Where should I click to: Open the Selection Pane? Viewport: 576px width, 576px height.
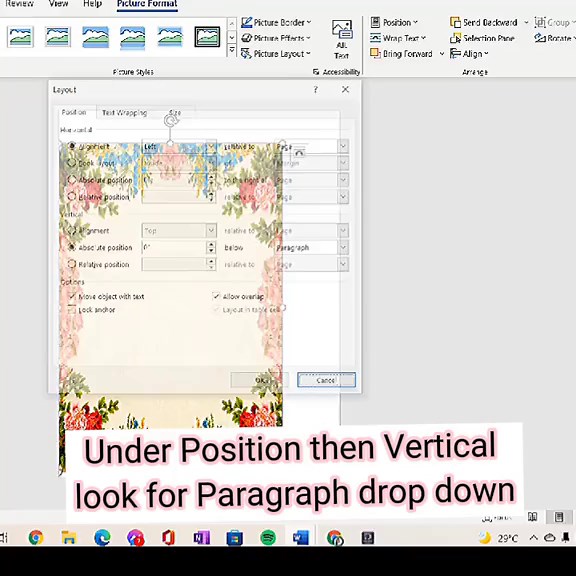click(x=482, y=38)
